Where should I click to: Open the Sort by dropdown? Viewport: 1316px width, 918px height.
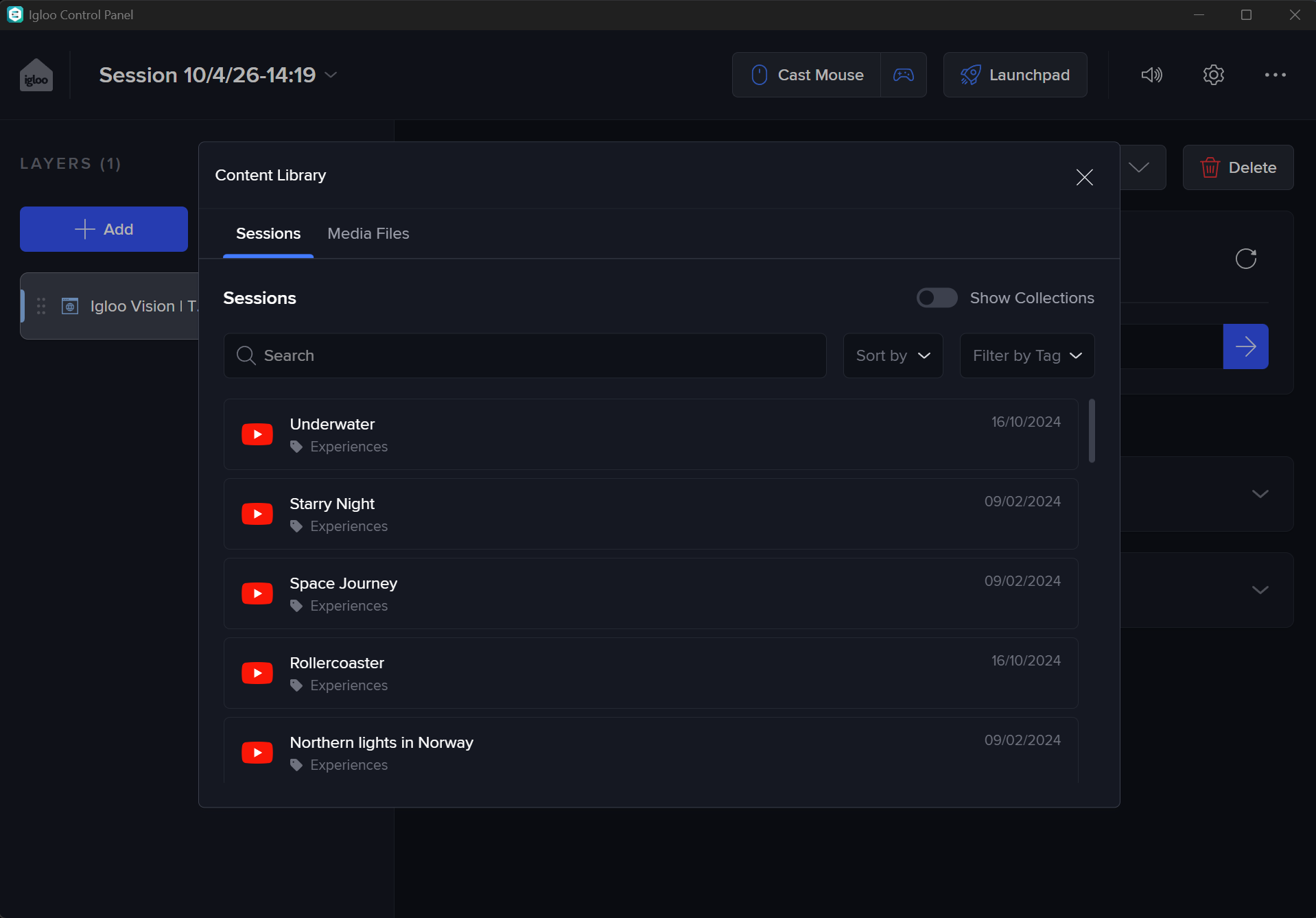click(893, 355)
